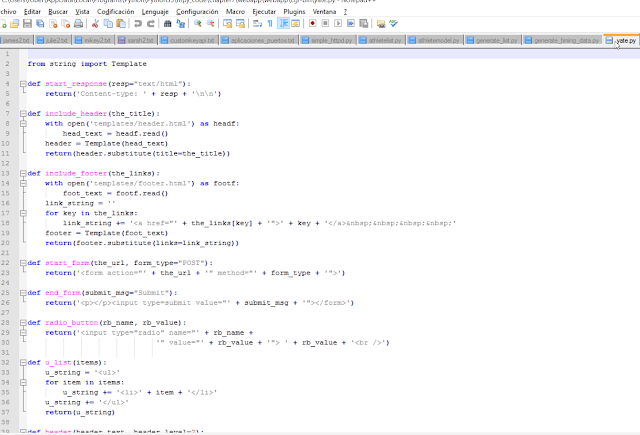Image resolution: width=640 pixels, height=435 pixels.
Task: Open the Plugins menu
Action: click(294, 11)
